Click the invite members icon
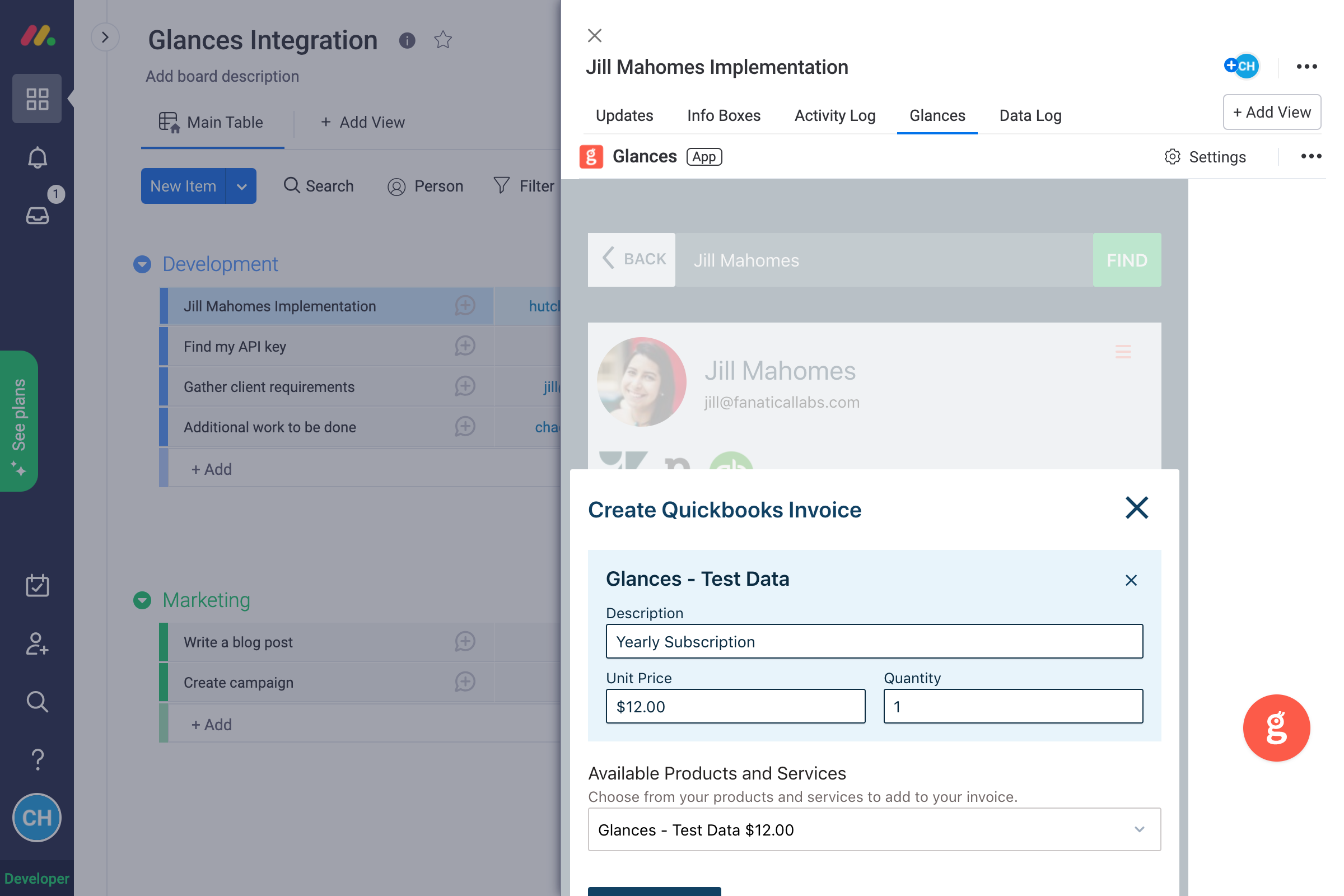This screenshot has width=1344, height=896. 37,644
